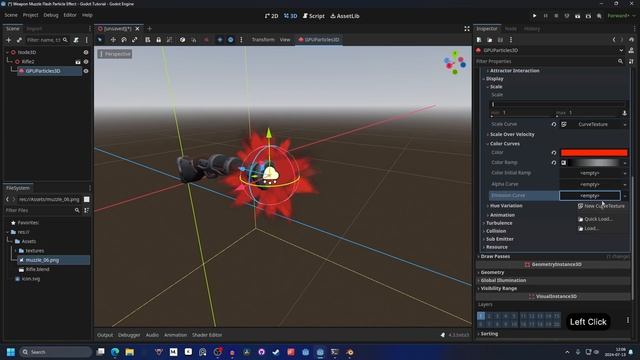Viewport: 640px width, 360px height.
Task: Switch to the 2D workspace
Action: pos(271,16)
